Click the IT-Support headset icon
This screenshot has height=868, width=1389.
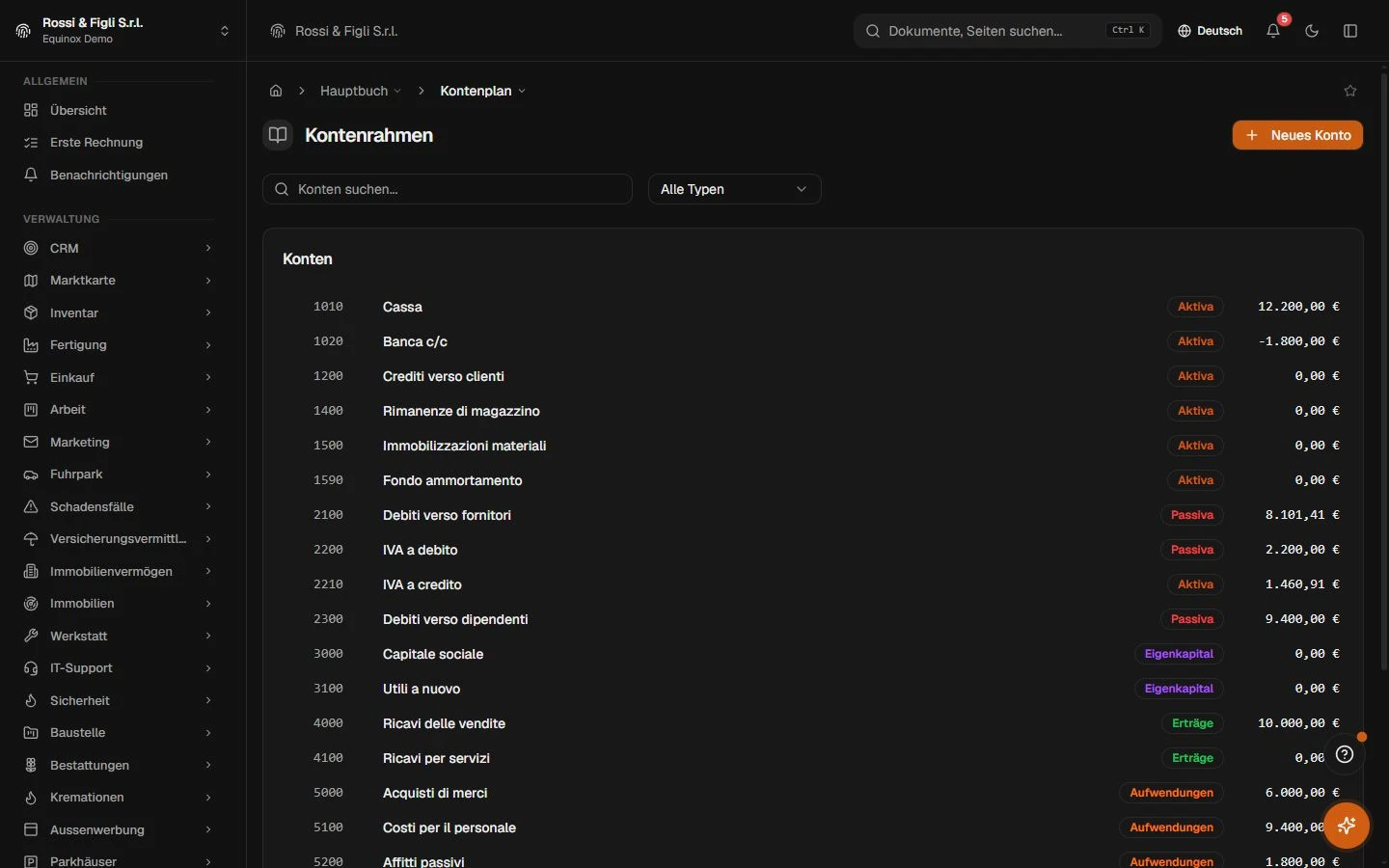point(31,668)
